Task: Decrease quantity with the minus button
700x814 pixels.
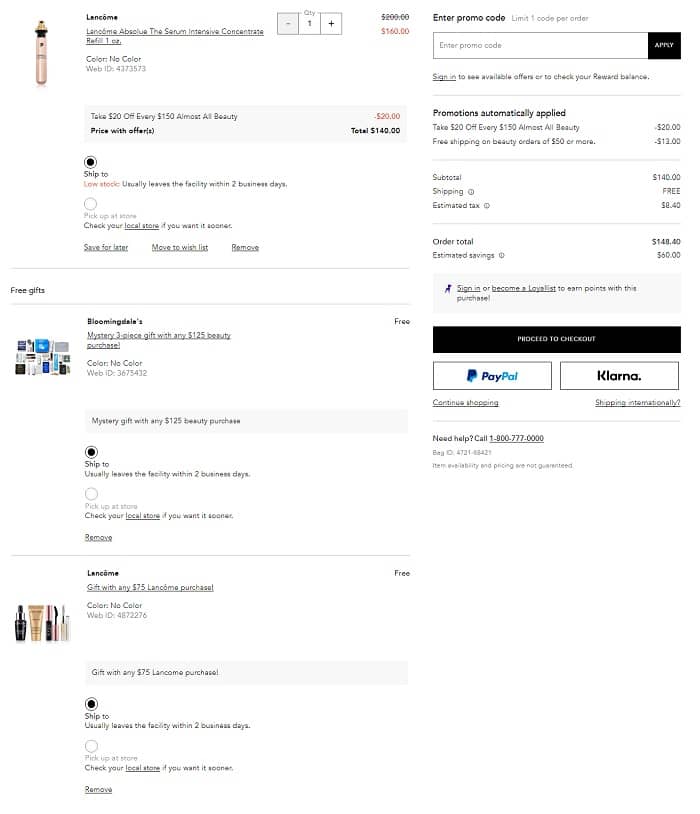Action: (x=287, y=23)
